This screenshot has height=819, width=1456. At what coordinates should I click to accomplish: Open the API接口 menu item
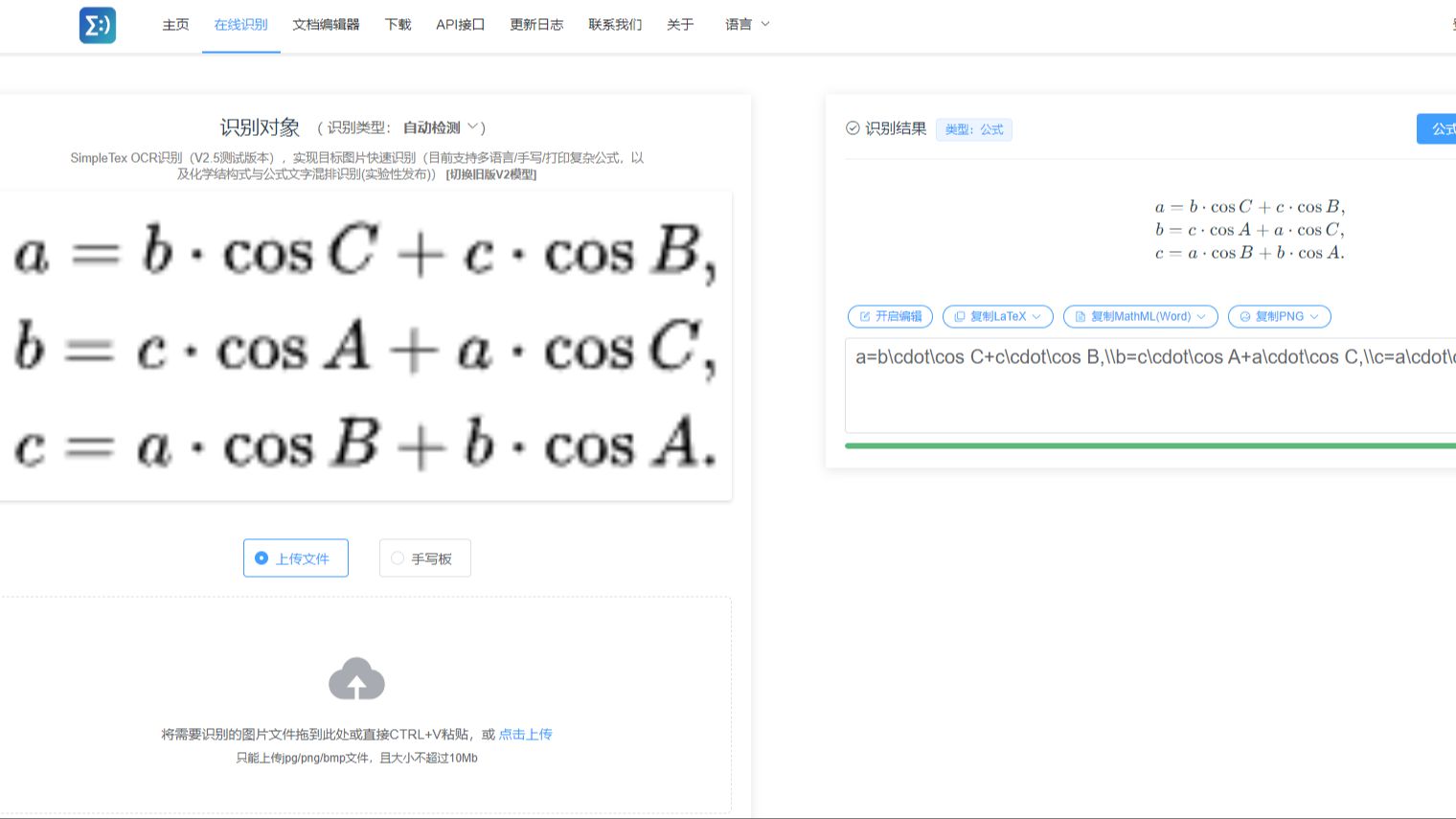click(460, 25)
